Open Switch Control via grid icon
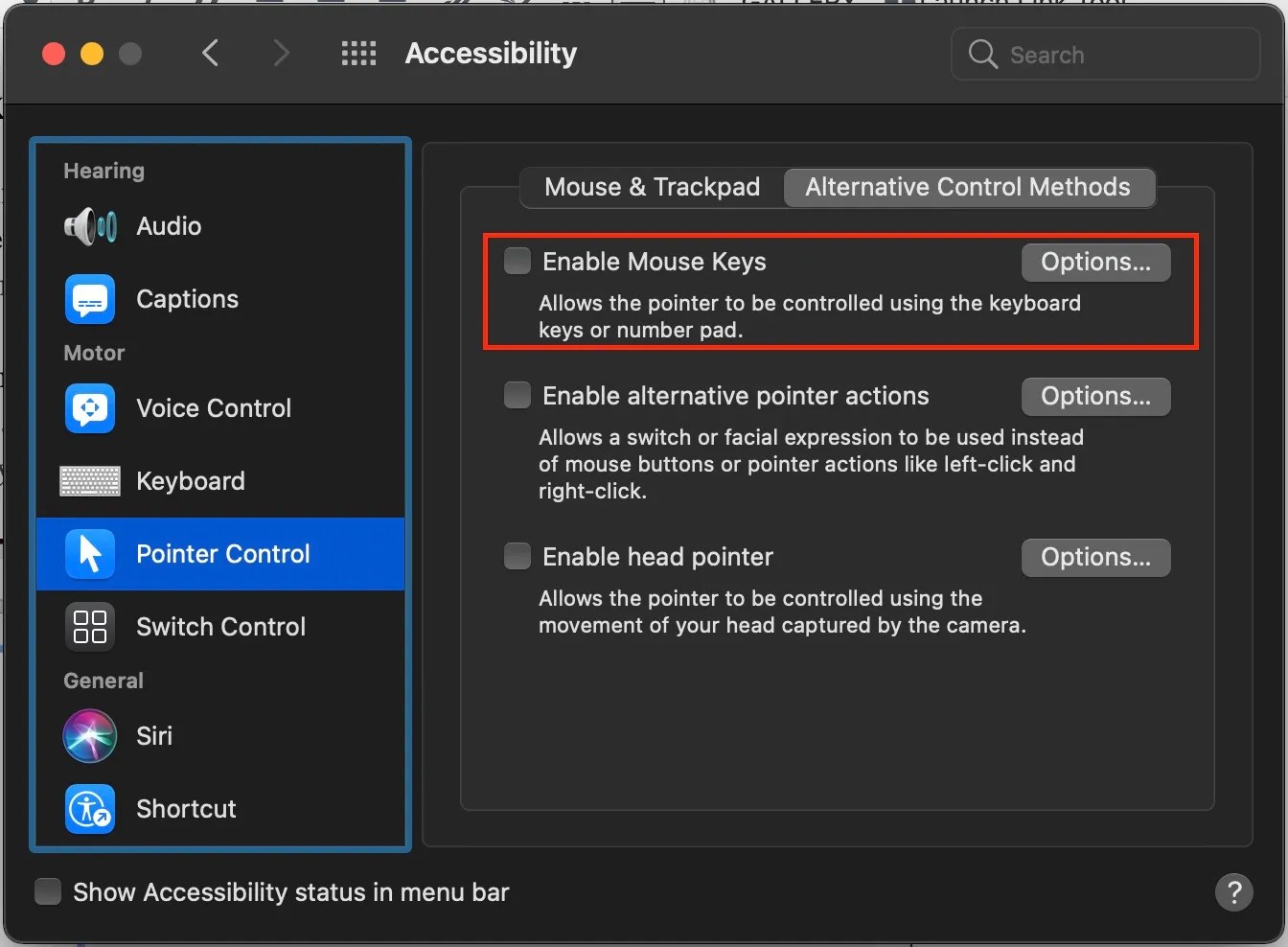The image size is (1288, 947). point(89,626)
